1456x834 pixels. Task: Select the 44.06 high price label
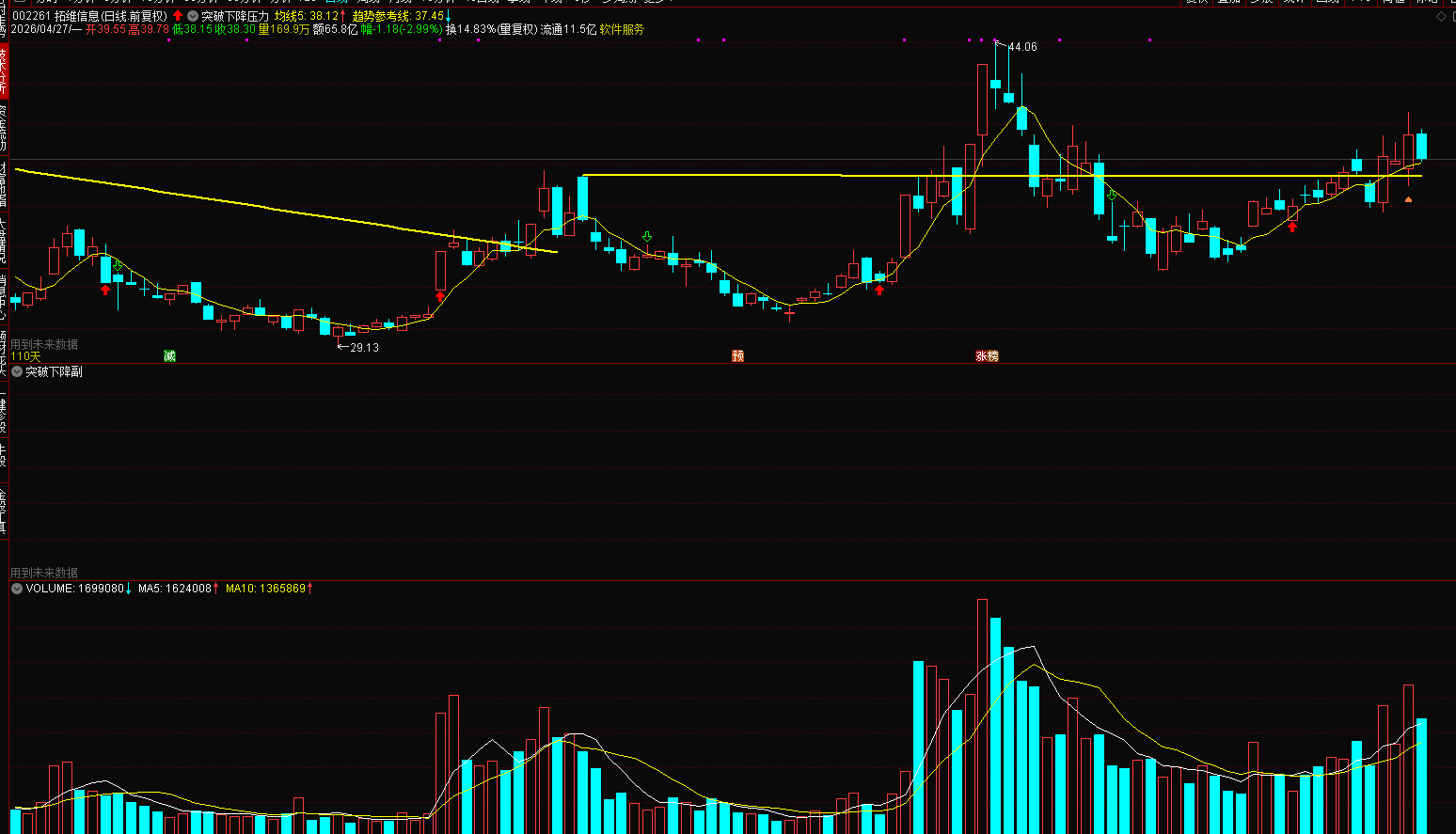(1022, 47)
